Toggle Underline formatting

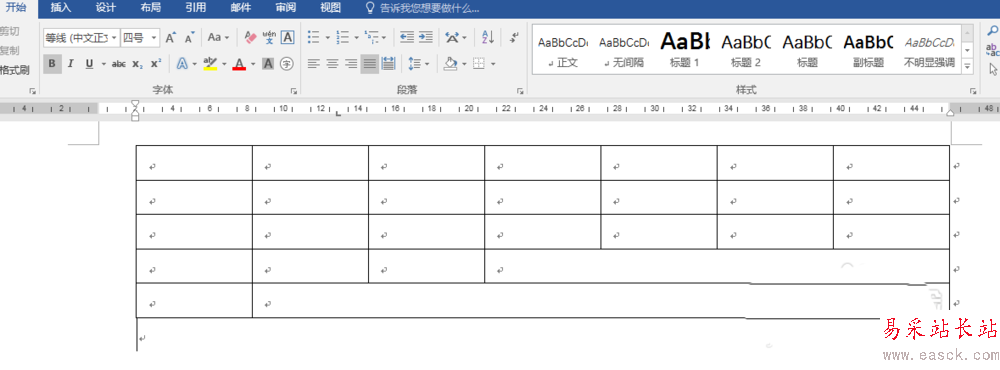click(x=89, y=64)
